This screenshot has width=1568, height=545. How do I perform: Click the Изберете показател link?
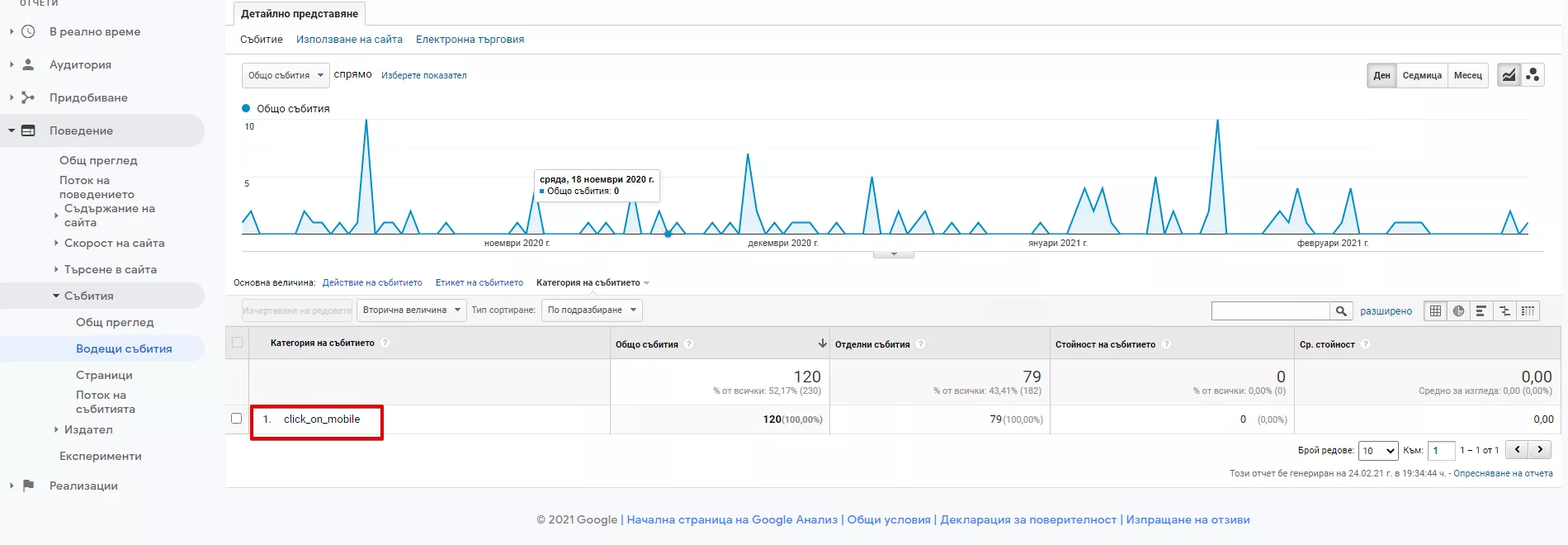[x=423, y=75]
